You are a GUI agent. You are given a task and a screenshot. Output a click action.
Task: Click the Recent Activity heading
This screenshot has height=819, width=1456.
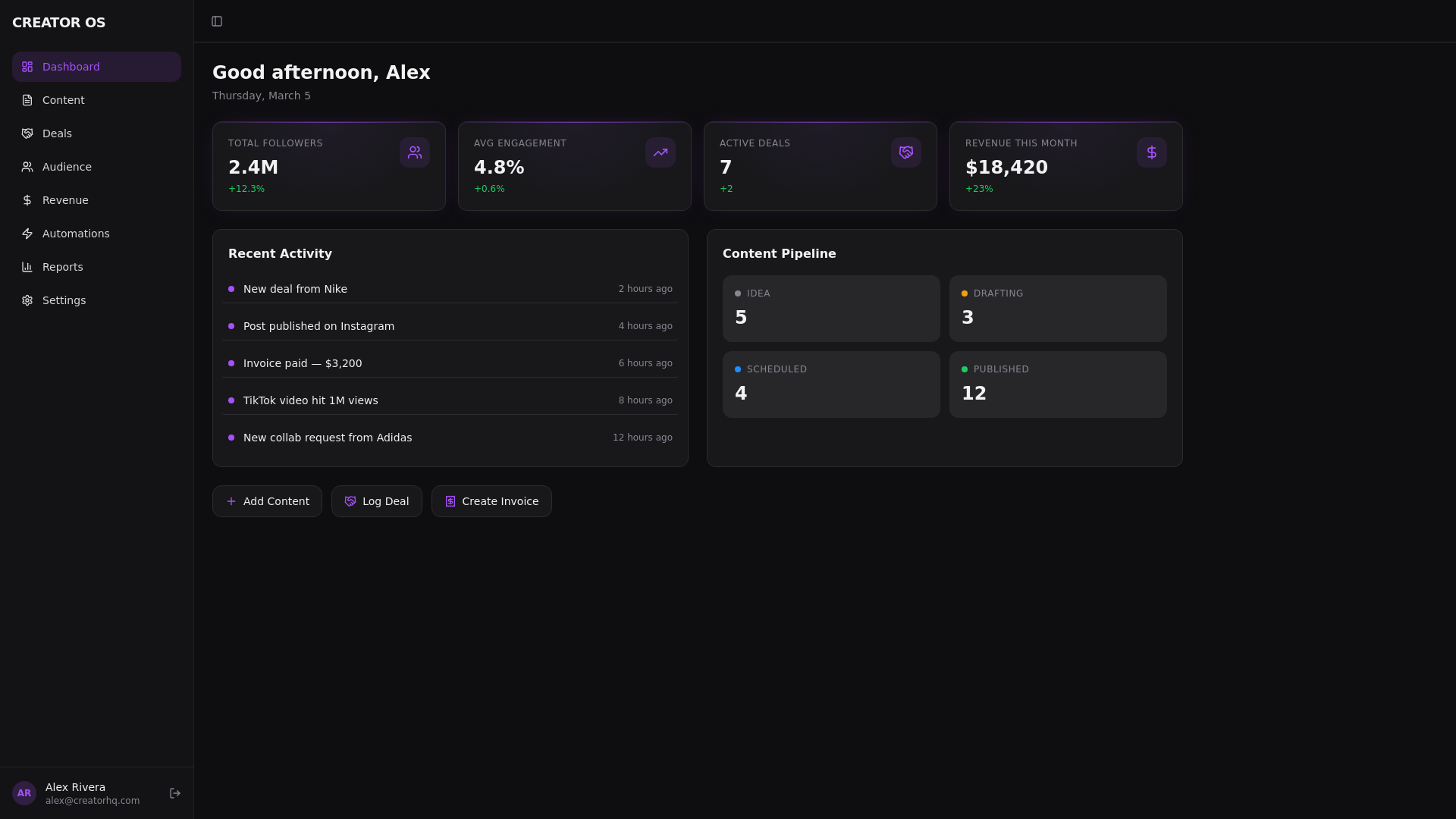click(280, 254)
